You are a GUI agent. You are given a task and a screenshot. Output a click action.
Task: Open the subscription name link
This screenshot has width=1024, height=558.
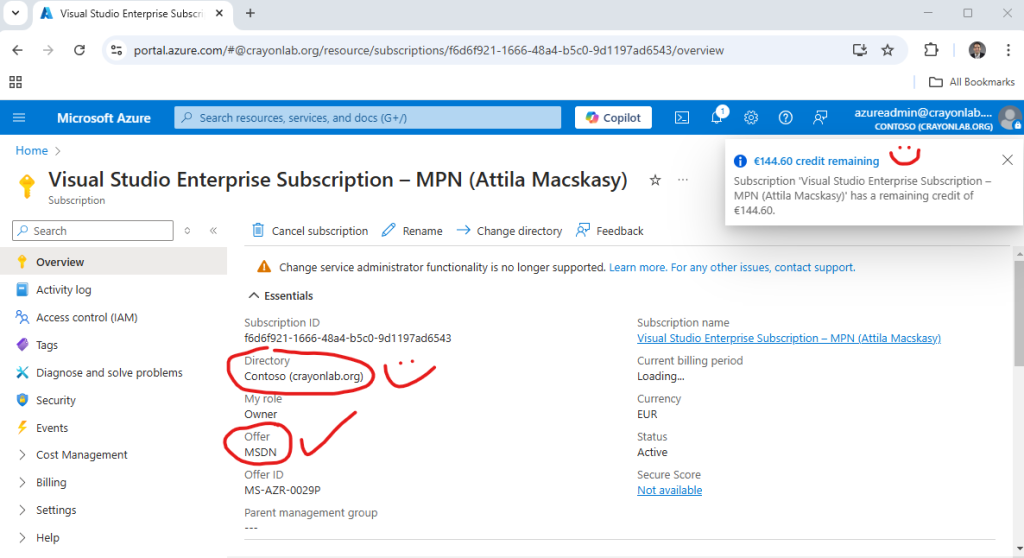coord(788,338)
